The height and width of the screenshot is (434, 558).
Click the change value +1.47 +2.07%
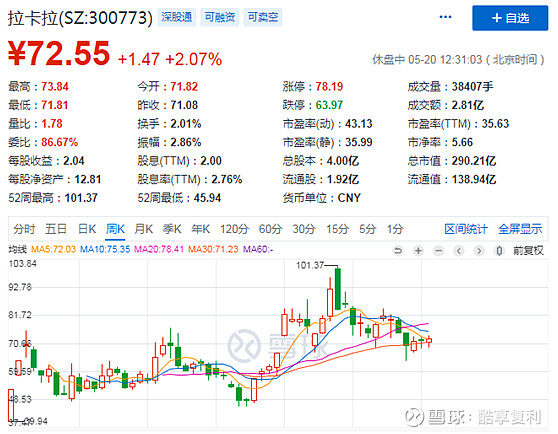click(x=170, y=59)
